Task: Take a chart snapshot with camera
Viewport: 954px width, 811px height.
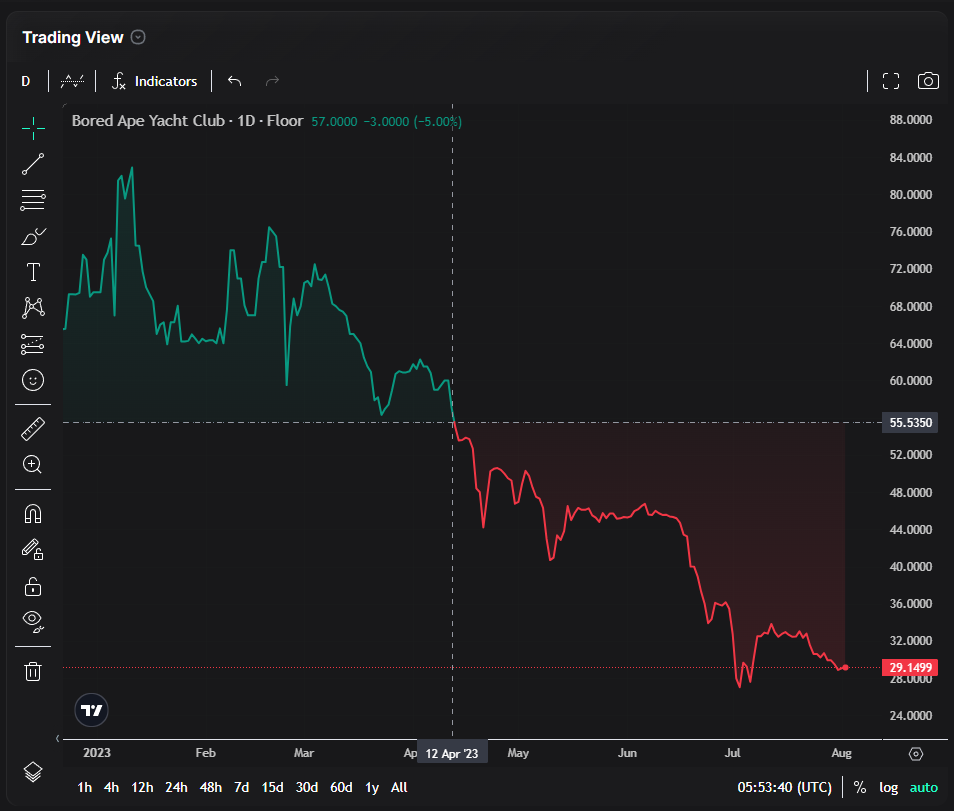Action: click(928, 81)
